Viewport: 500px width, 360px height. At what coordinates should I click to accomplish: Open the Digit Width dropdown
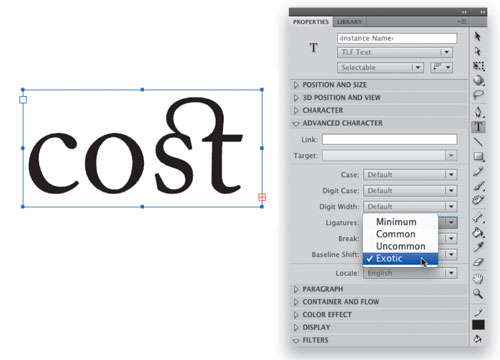[x=410, y=207]
